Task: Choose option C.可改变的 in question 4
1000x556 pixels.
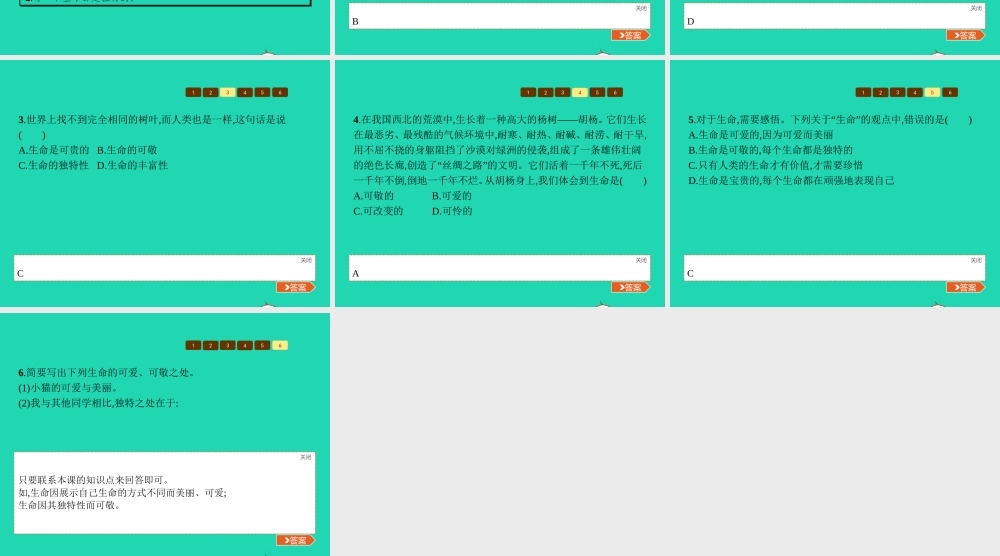Action: click(378, 211)
